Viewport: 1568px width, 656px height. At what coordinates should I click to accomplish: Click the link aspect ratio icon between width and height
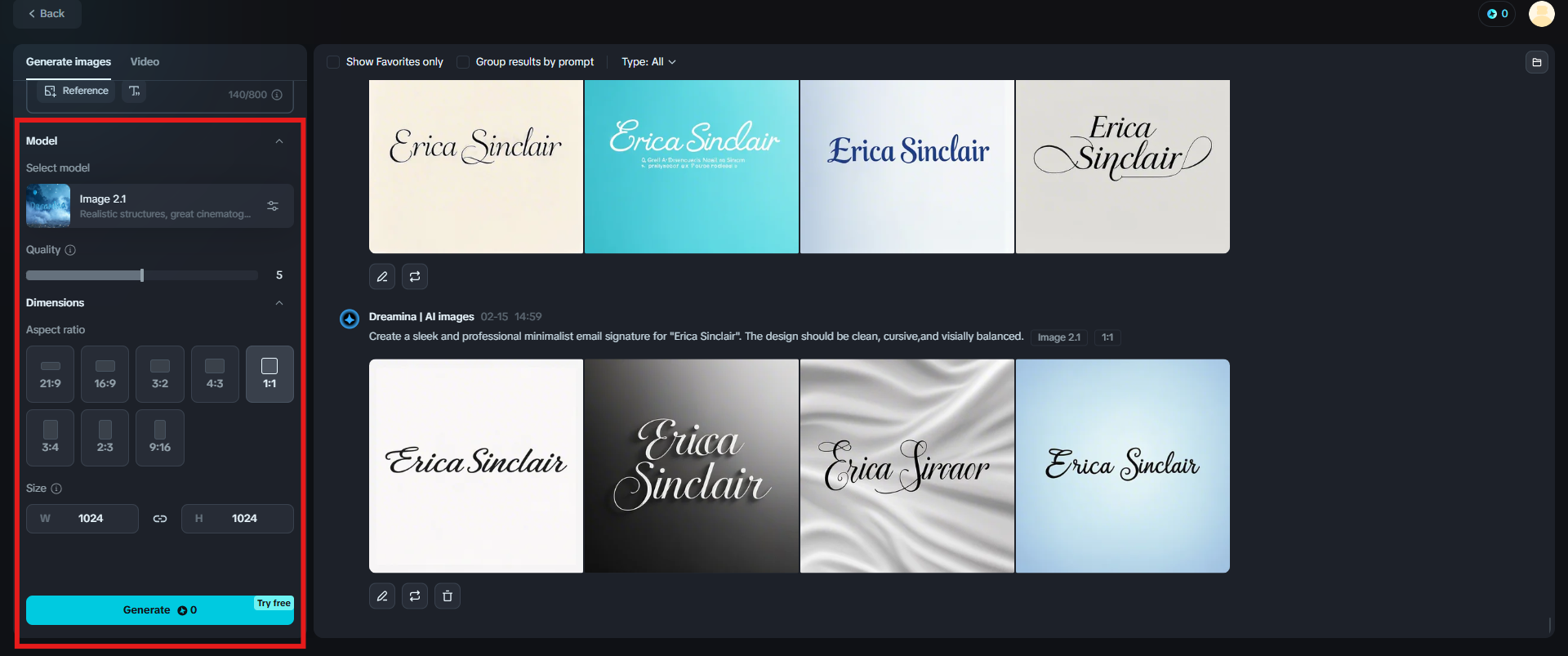[160, 519]
